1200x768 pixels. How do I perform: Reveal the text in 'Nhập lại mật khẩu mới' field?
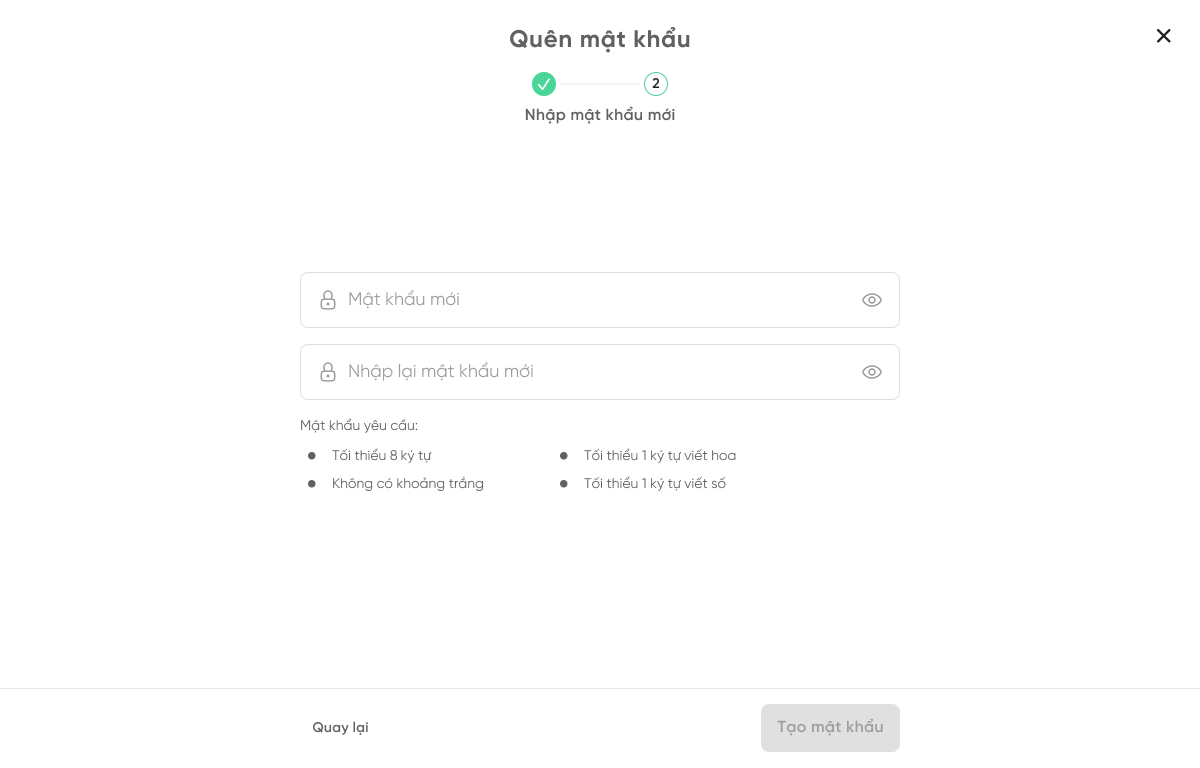pyautogui.click(x=871, y=371)
